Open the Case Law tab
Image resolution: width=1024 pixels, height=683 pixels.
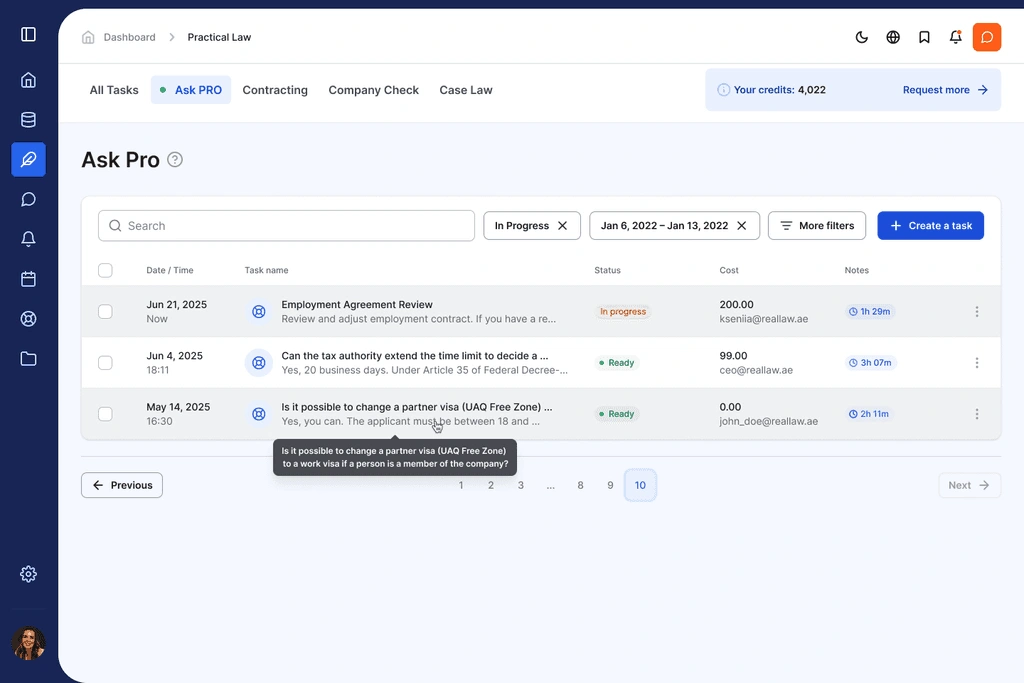pos(466,90)
